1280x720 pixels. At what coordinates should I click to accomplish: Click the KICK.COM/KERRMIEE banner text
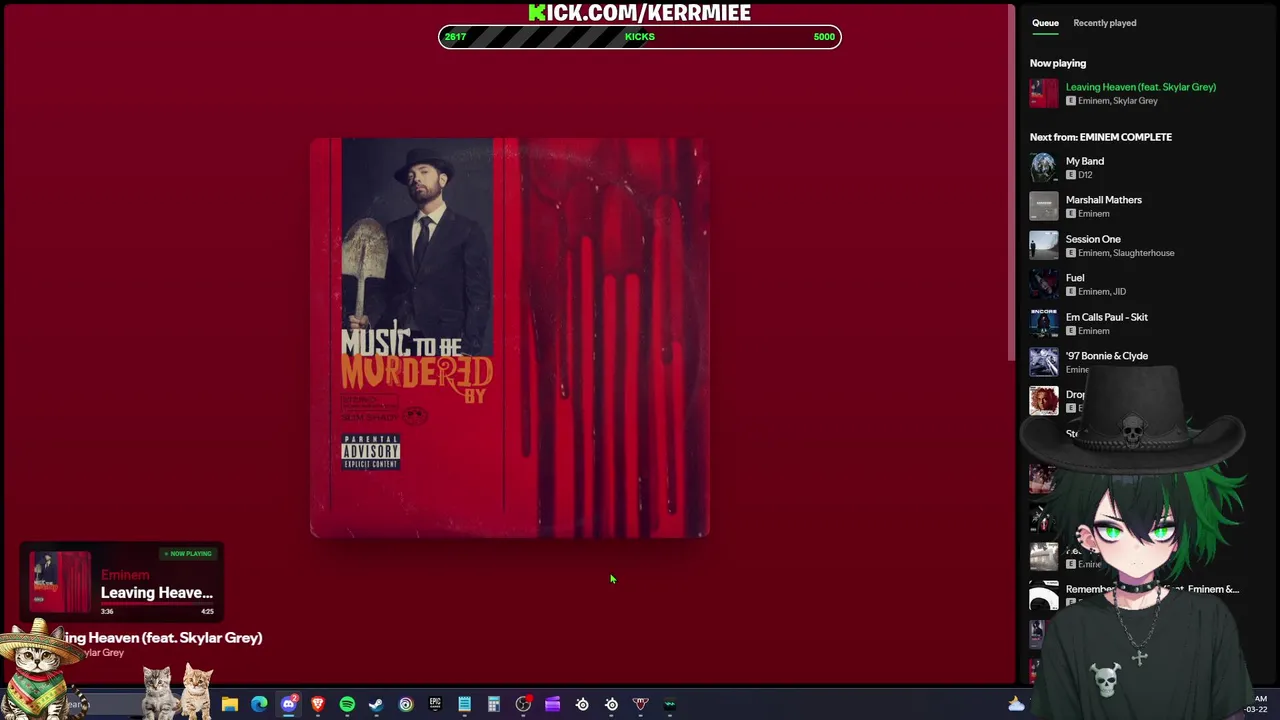pos(640,12)
